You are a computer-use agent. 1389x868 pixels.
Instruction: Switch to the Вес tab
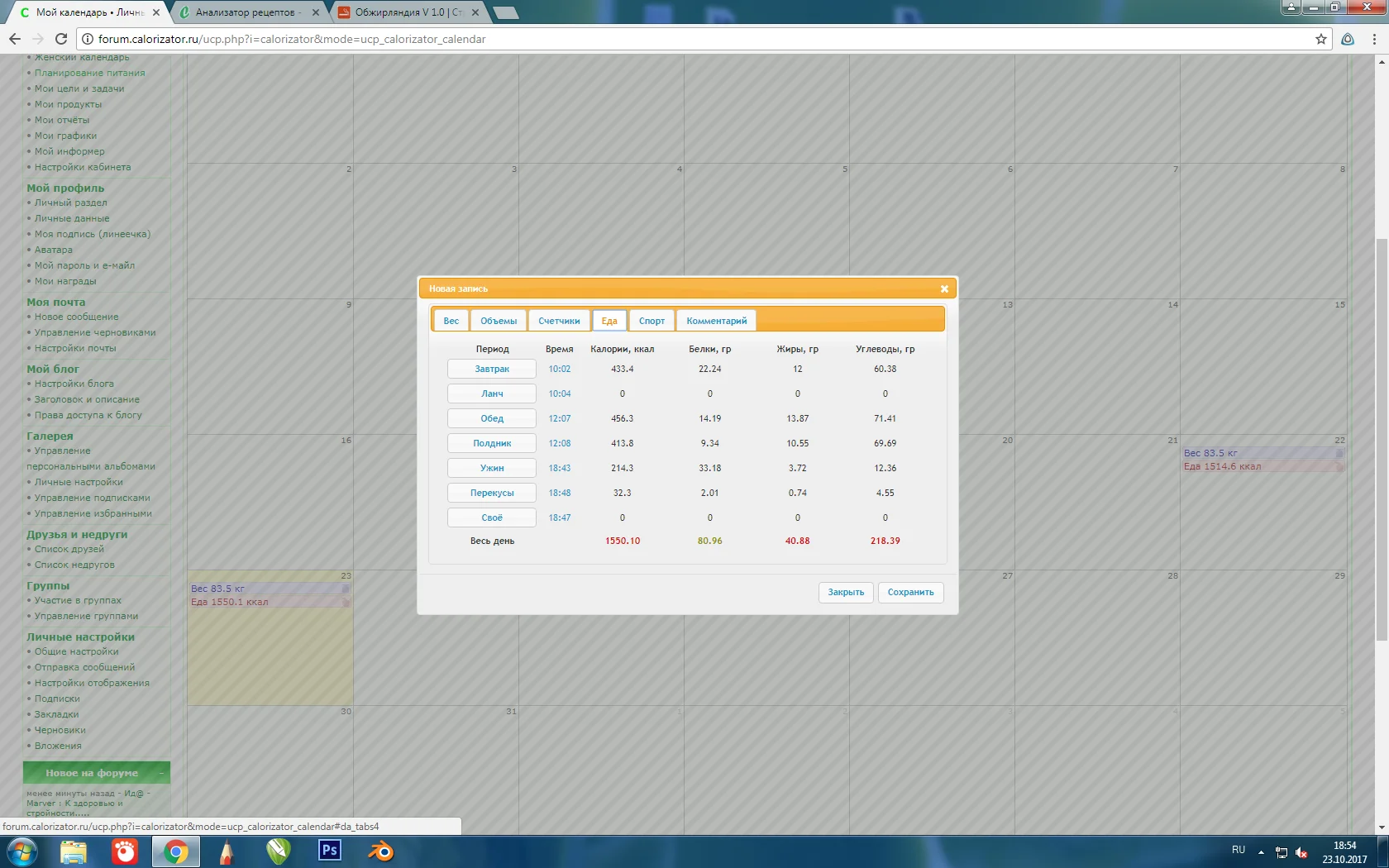click(x=451, y=321)
